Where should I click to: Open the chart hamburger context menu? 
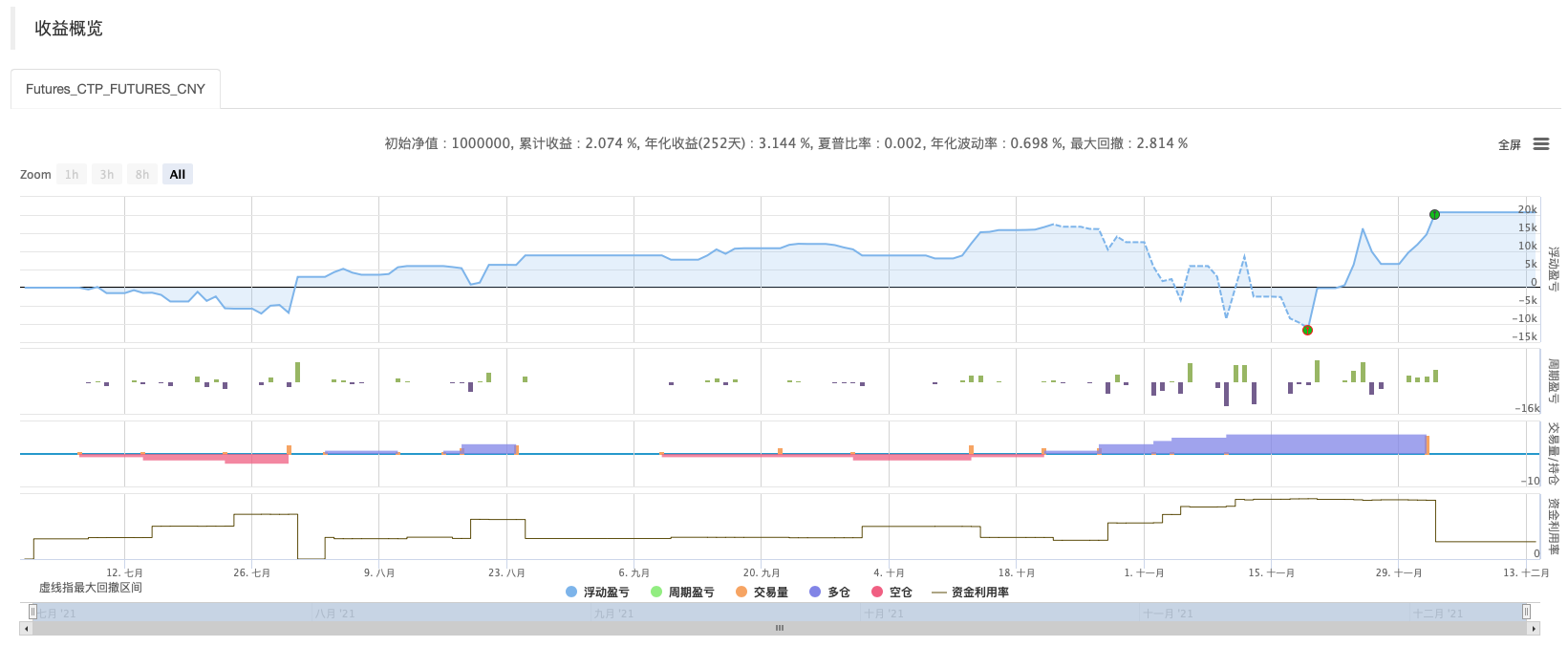(x=1540, y=144)
